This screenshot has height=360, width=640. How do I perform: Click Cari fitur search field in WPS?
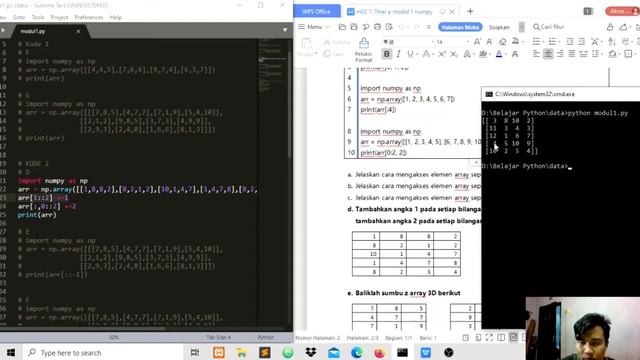coord(549,27)
